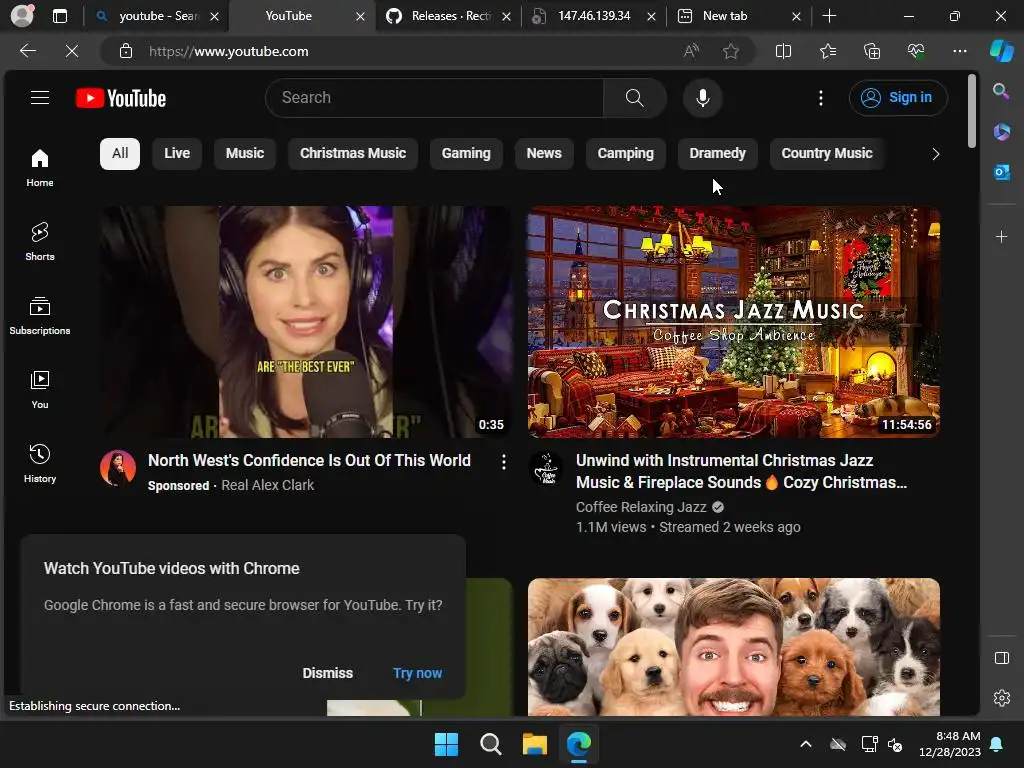Viewport: 1024px width, 768px height.
Task: Open the Favorites list
Action: [x=827, y=51]
